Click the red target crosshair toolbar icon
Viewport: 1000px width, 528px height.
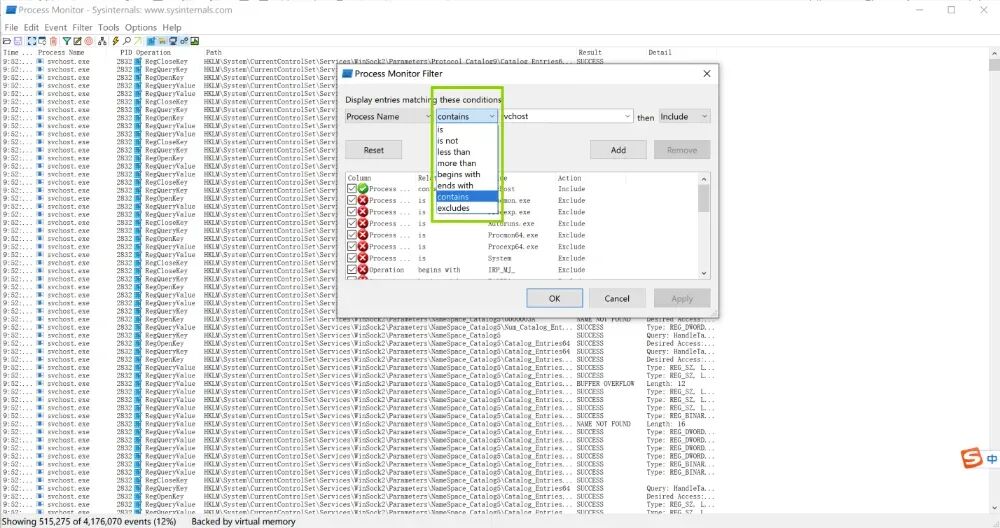[89, 41]
